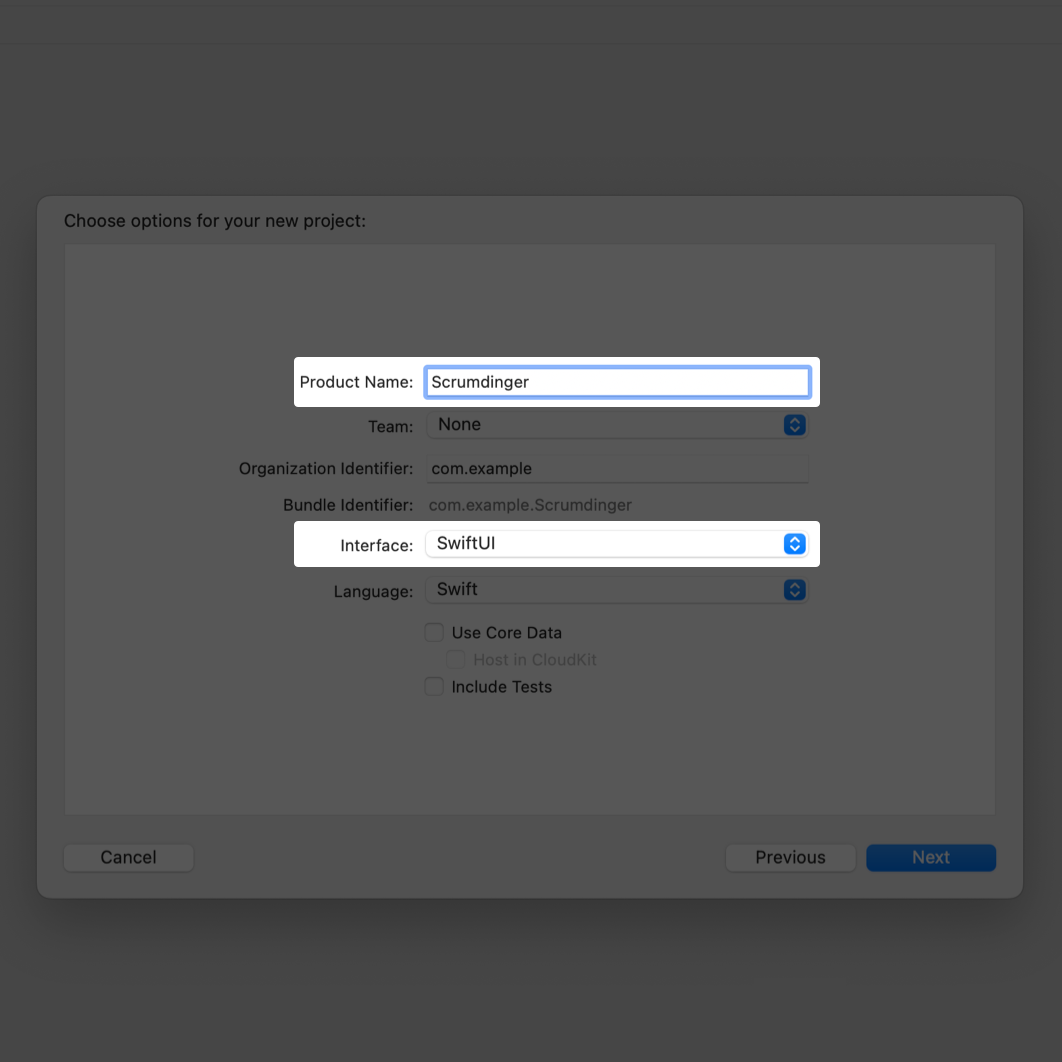Enable the Use Core Data checkbox
The height and width of the screenshot is (1062, 1062).
point(434,632)
